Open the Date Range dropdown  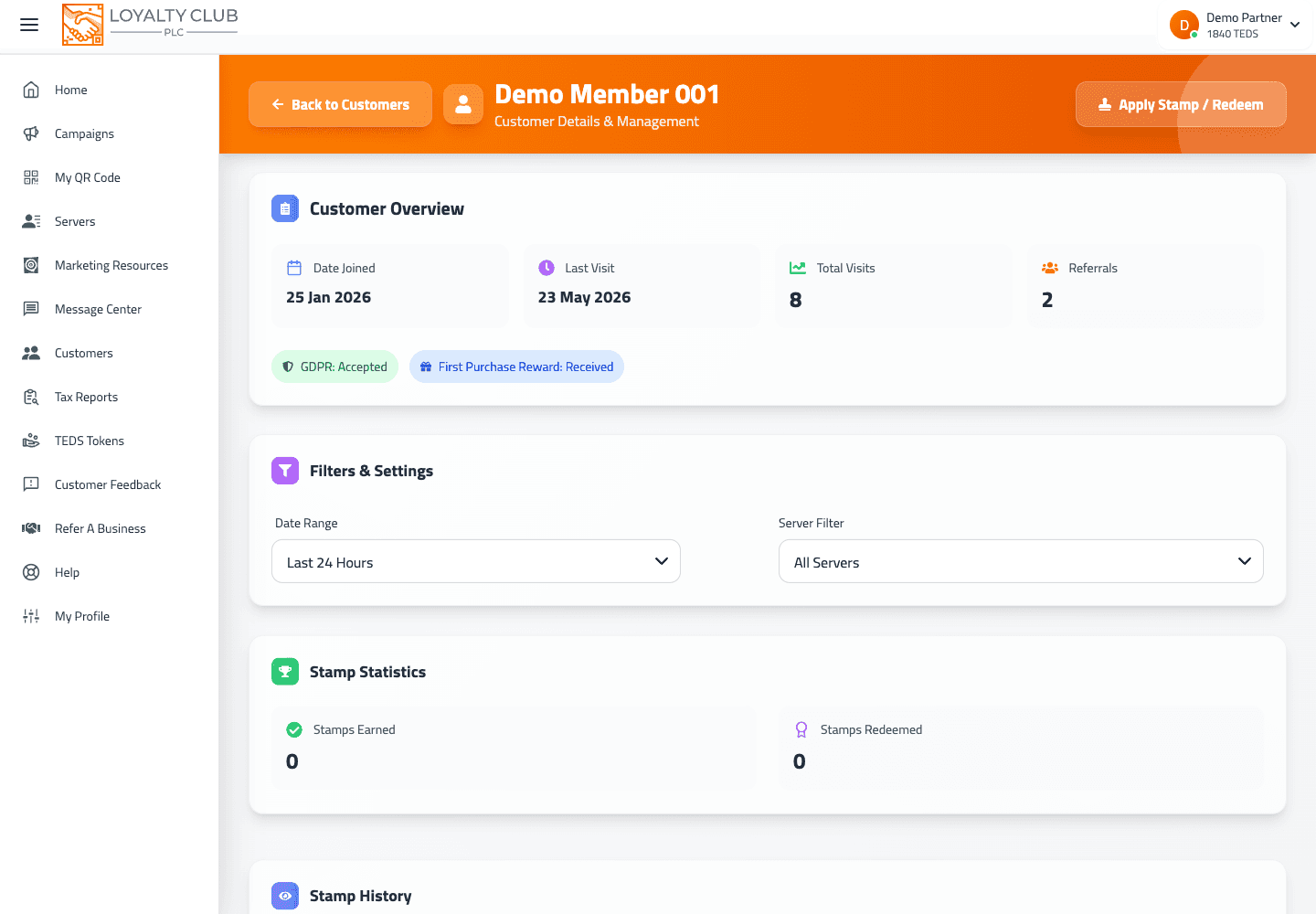pyautogui.click(x=476, y=561)
